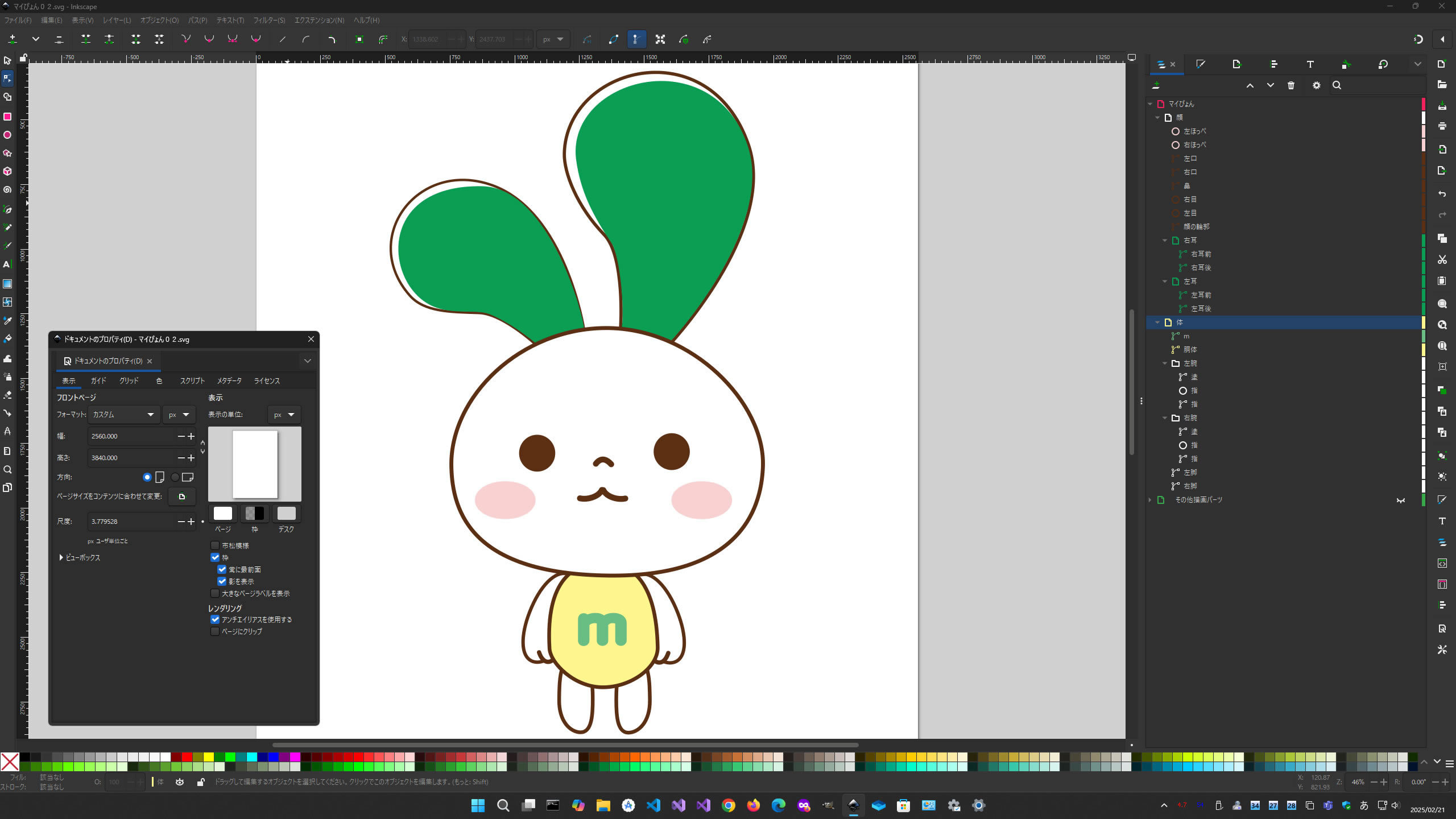This screenshot has height=819, width=1456.
Task: Select the Spiral tool
Action: [x=7, y=189]
